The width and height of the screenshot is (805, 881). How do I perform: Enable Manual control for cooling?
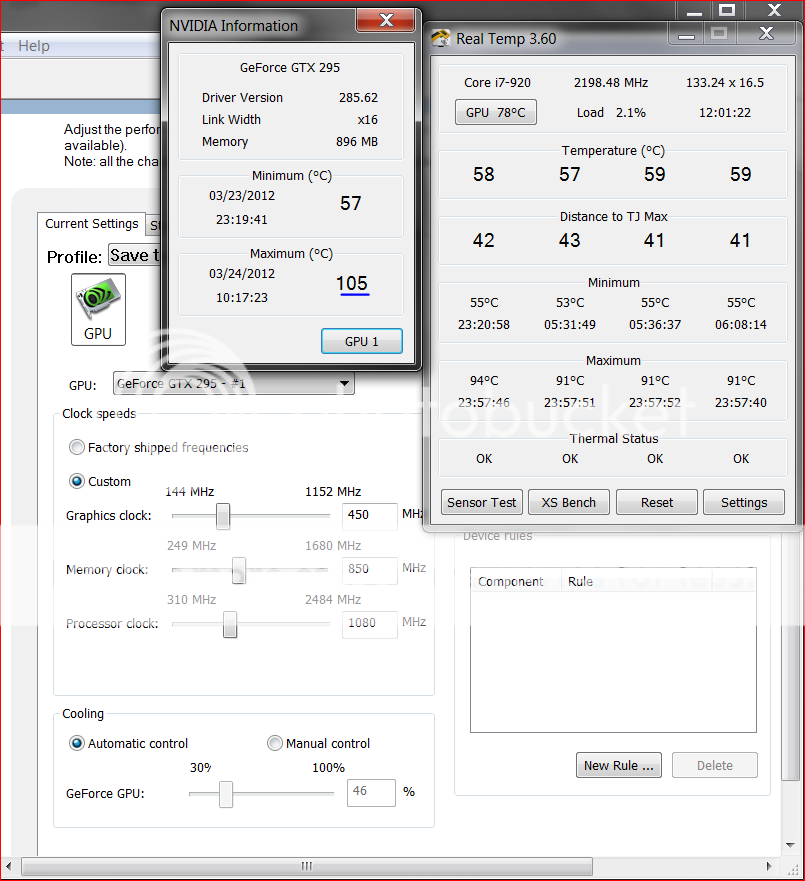[x=275, y=744]
